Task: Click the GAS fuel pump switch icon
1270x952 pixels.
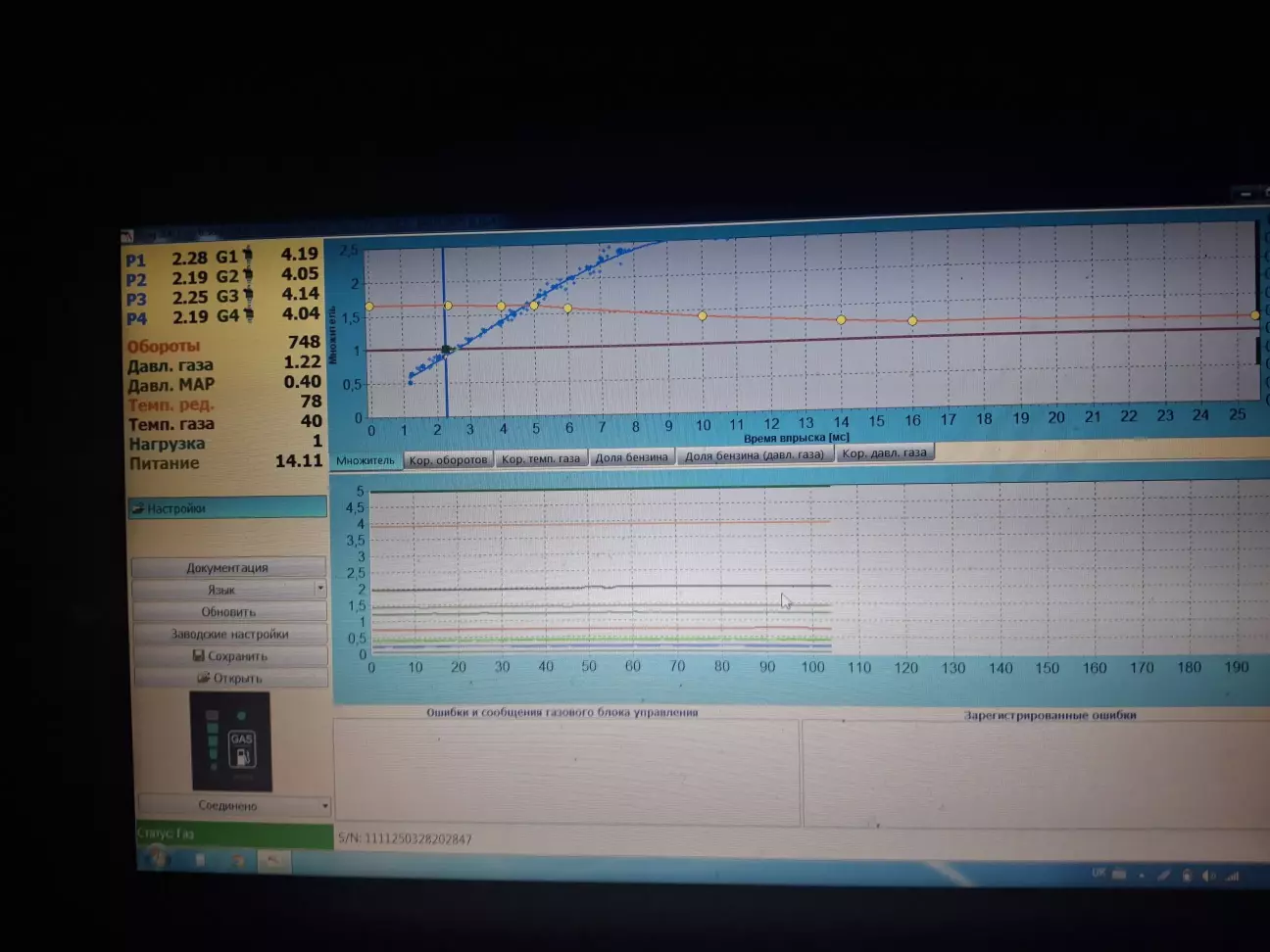Action: pos(241,747)
